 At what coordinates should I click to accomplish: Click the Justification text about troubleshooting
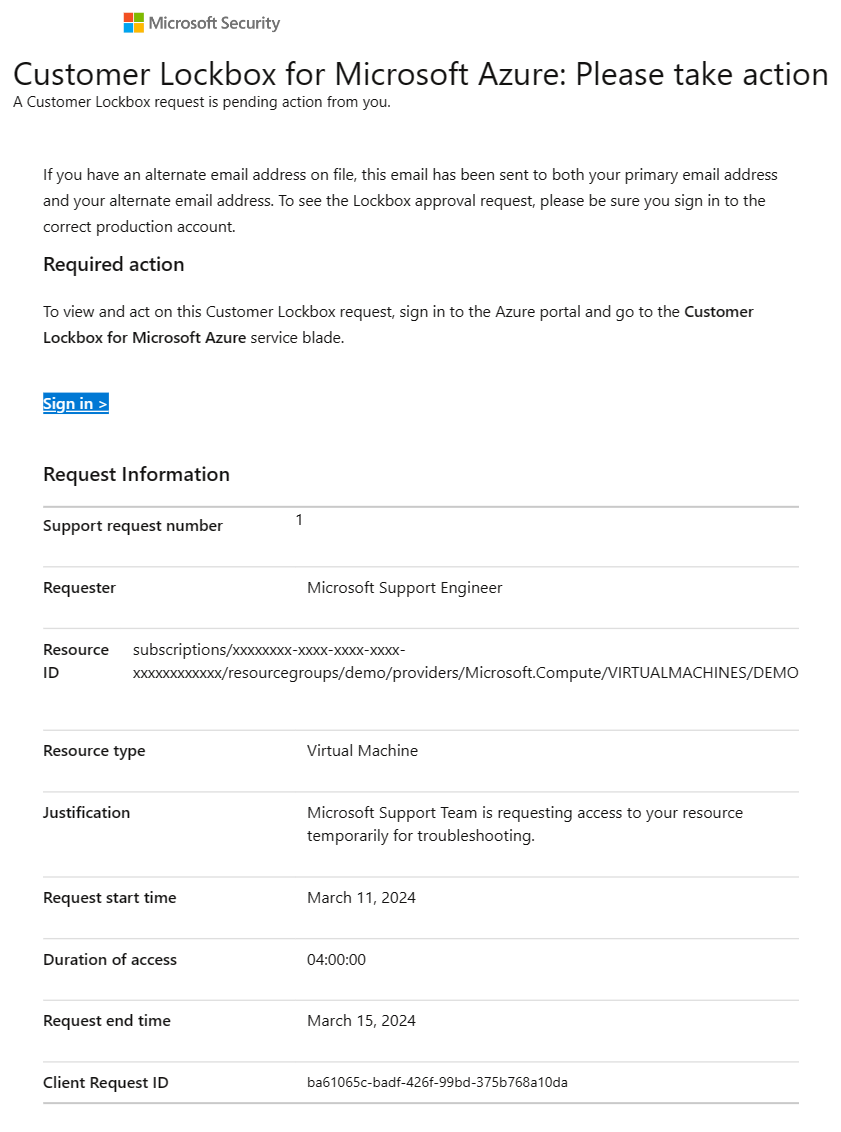[525, 824]
